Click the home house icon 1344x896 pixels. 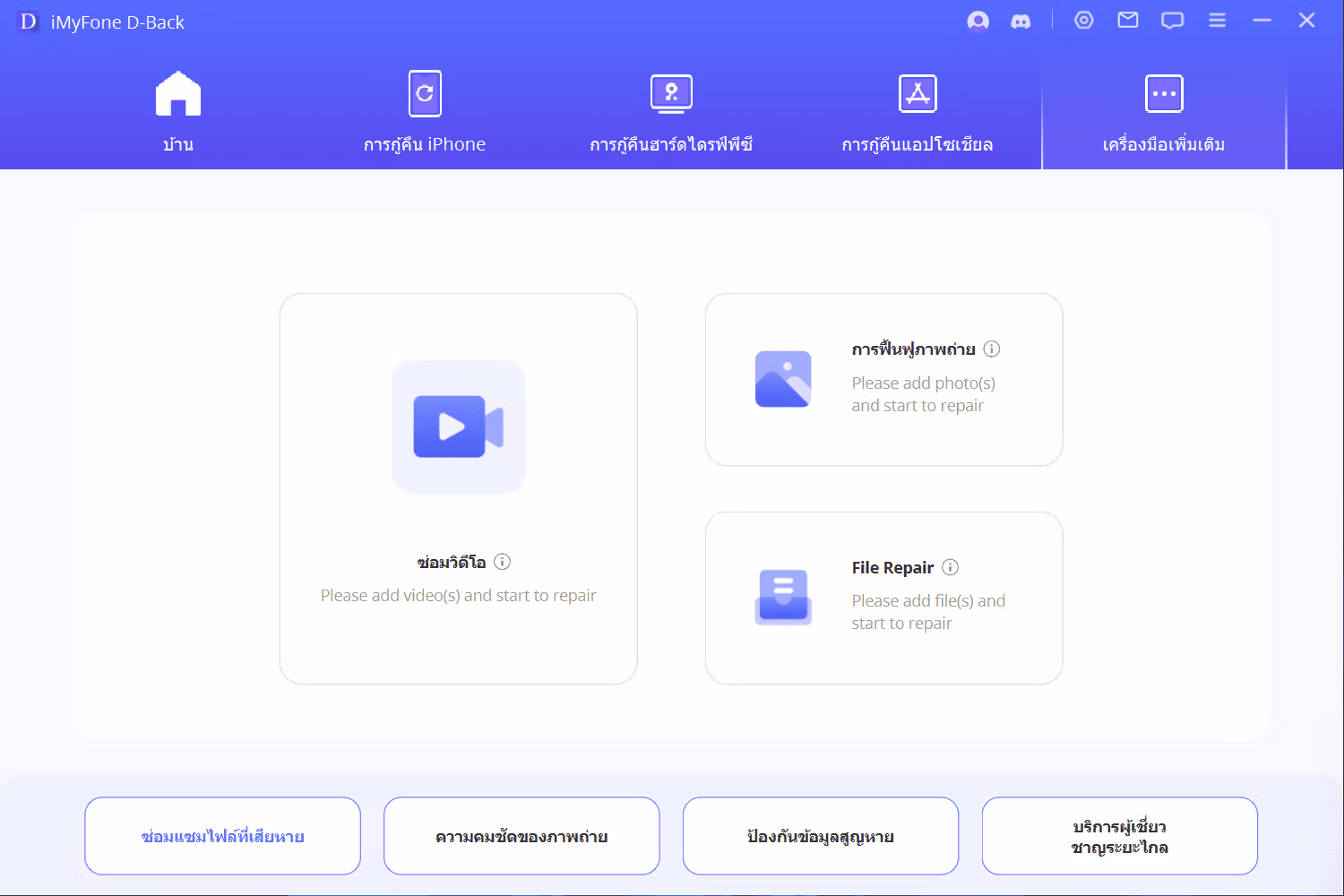tap(178, 94)
